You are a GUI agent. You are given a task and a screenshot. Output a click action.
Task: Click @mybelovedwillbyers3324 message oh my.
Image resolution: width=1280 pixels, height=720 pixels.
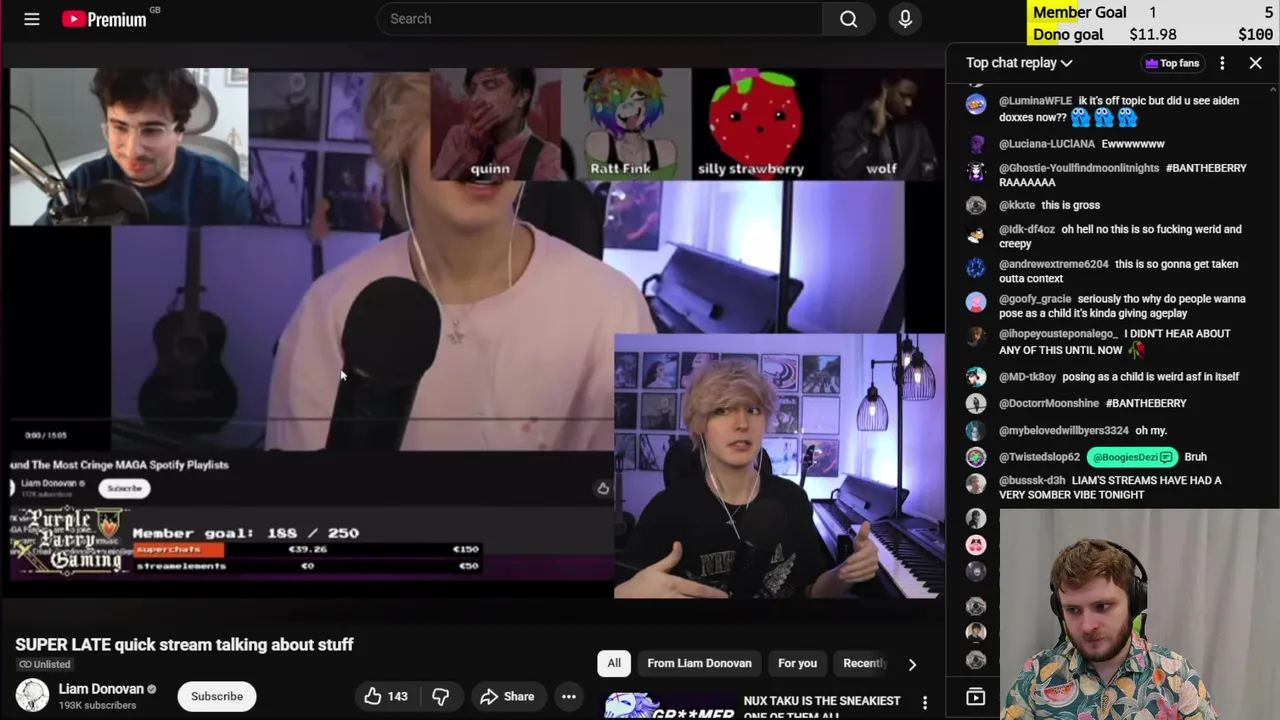pos(1151,430)
